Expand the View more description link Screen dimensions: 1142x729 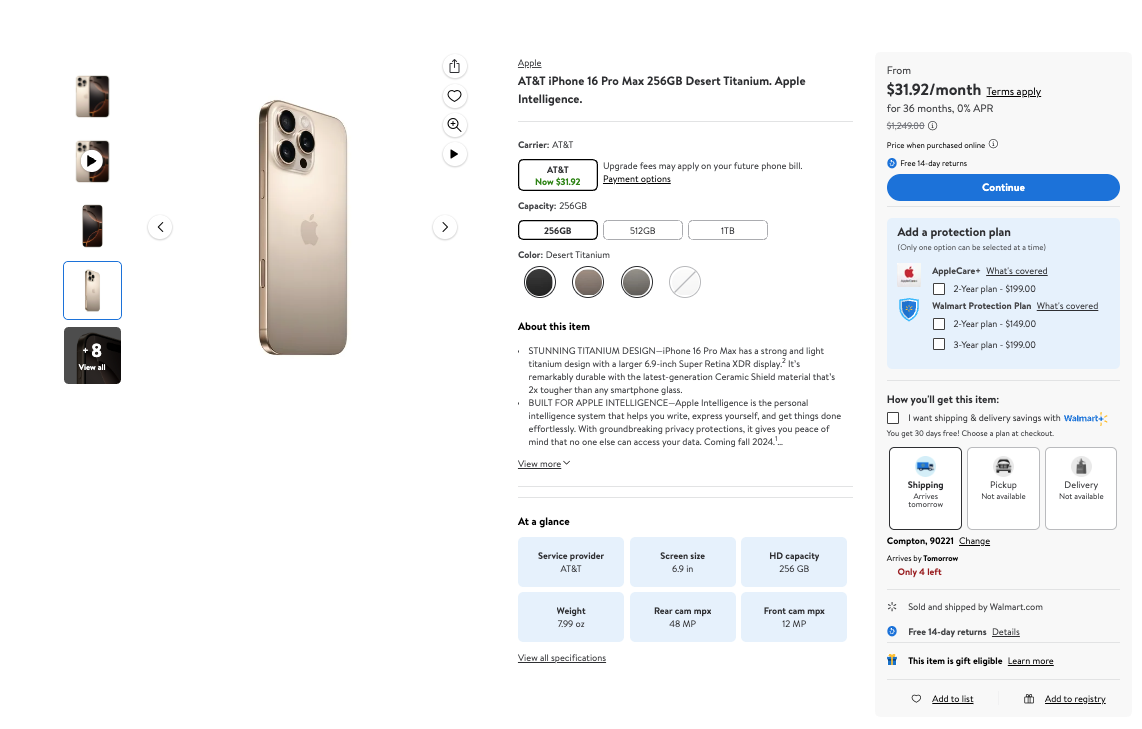543,464
